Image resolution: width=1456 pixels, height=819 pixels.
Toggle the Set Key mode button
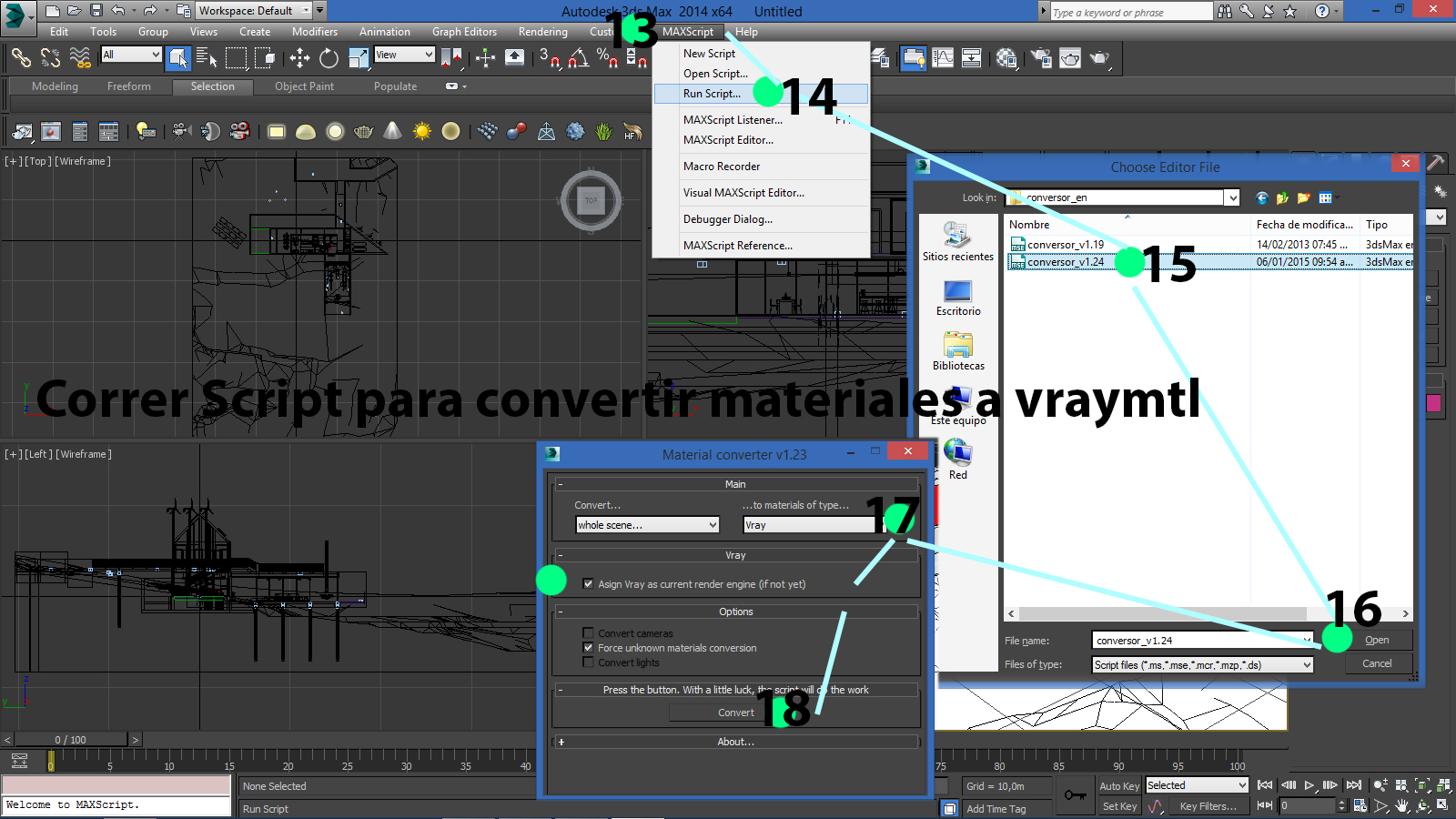click(x=1119, y=806)
